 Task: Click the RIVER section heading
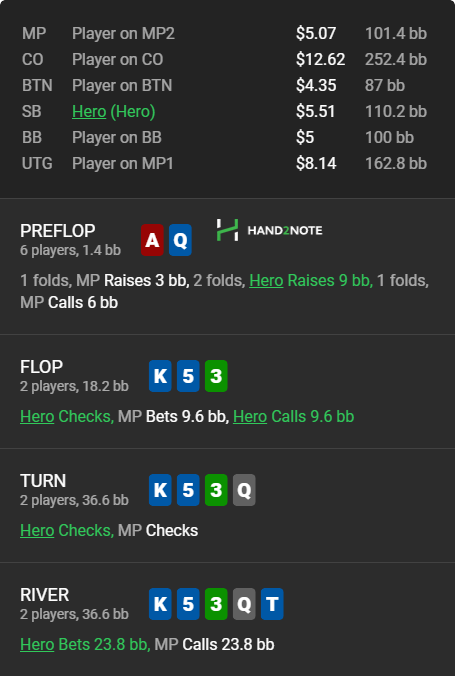point(44,595)
